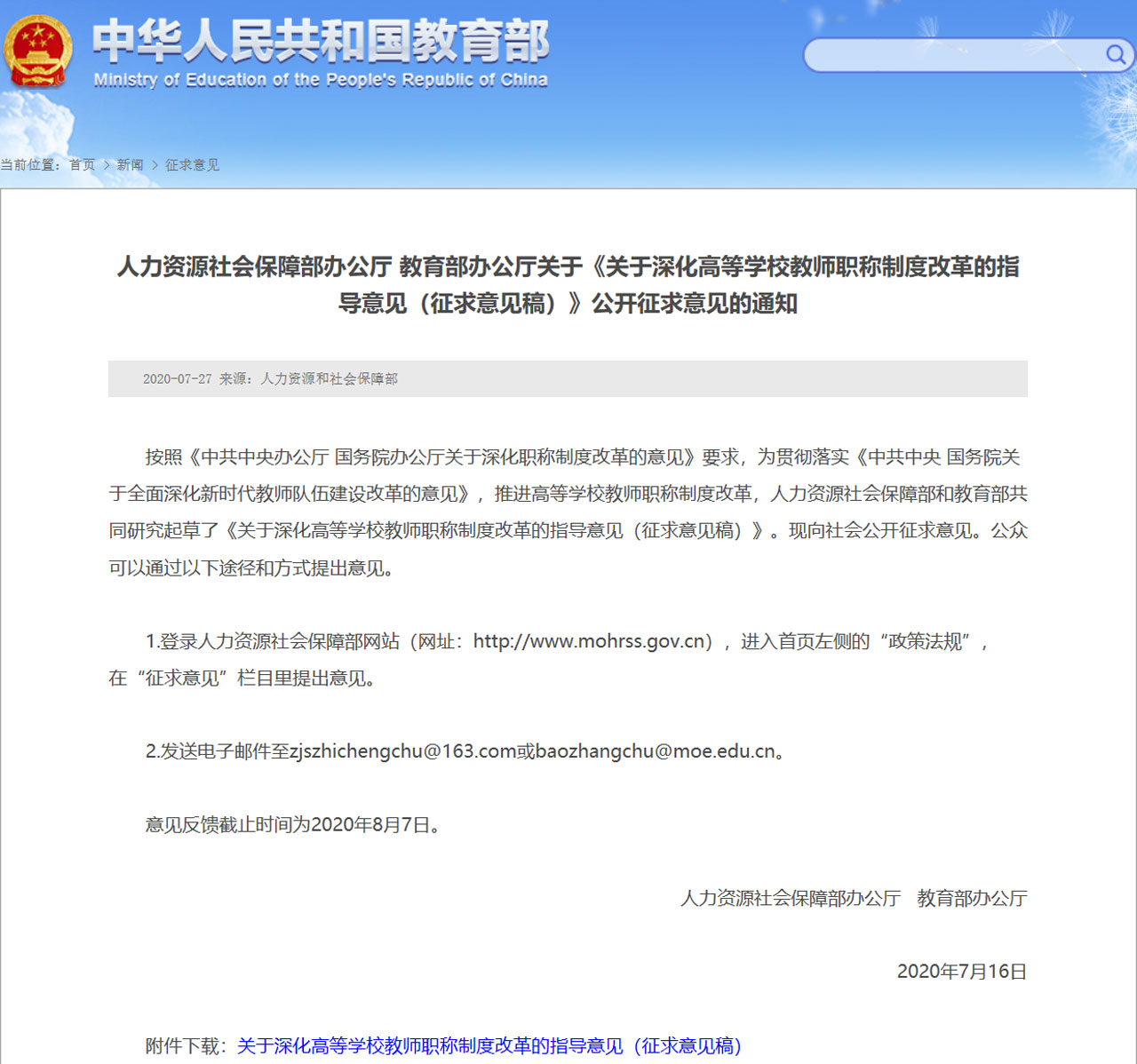1137x1064 pixels.
Task: Click the national emblem logo
Action: 37,52
